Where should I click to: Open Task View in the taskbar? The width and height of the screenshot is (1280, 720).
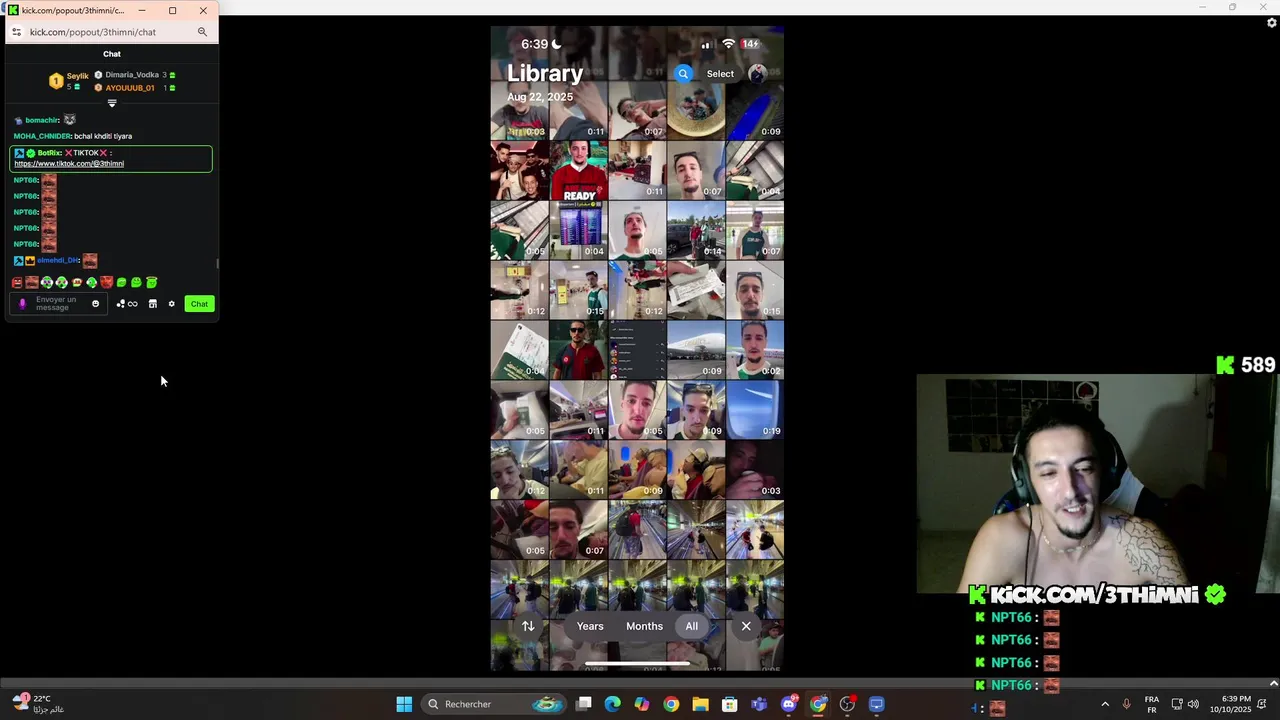pyautogui.click(x=584, y=704)
